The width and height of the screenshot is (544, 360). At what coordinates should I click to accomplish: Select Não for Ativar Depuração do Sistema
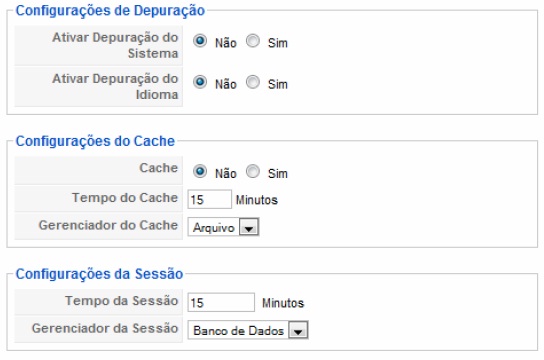pos(200,41)
